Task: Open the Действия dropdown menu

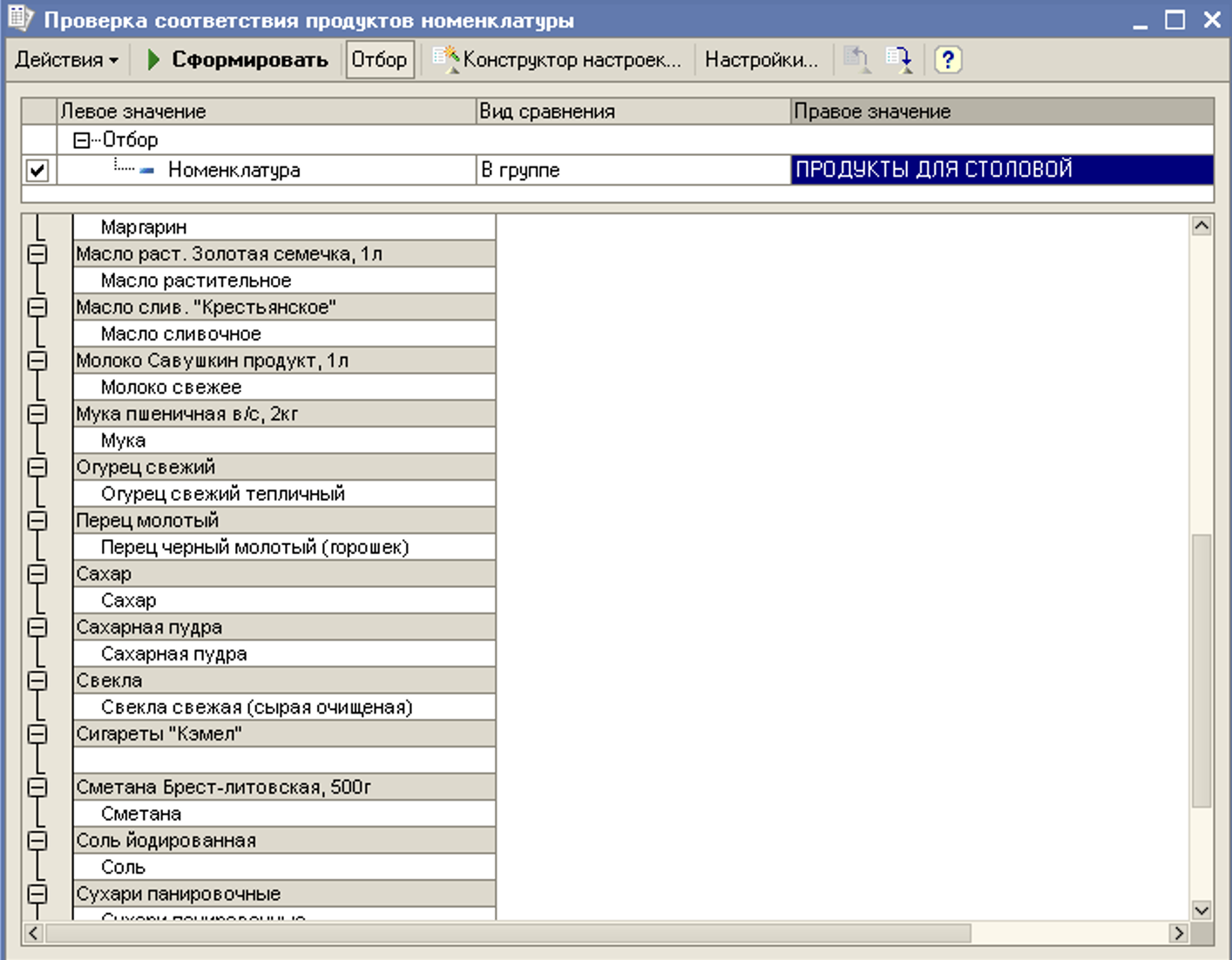Action: [x=66, y=60]
